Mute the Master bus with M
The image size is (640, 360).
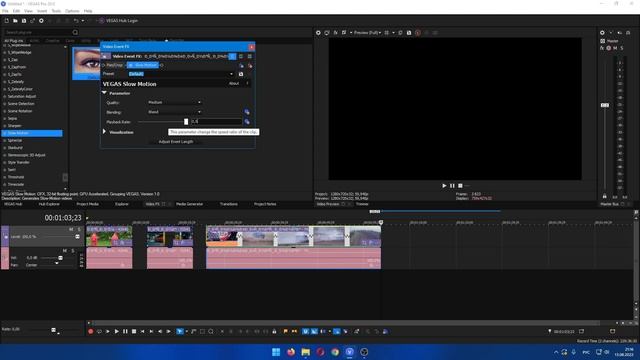pos(615,48)
